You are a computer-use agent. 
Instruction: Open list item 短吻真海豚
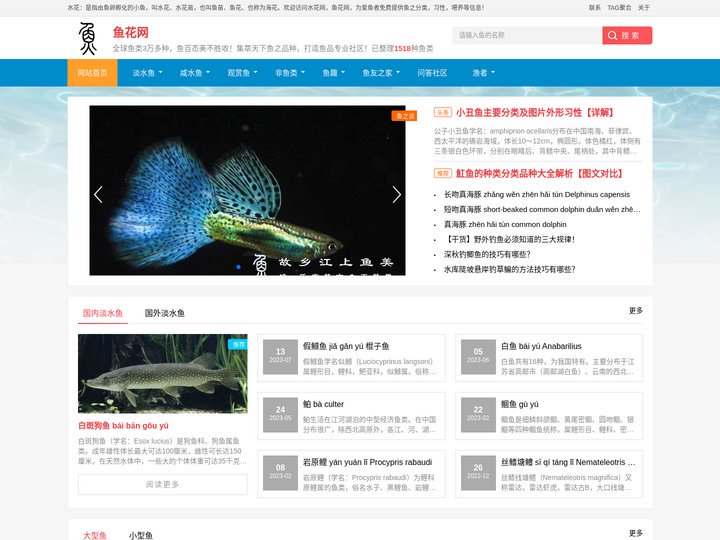pyautogui.click(x=542, y=209)
